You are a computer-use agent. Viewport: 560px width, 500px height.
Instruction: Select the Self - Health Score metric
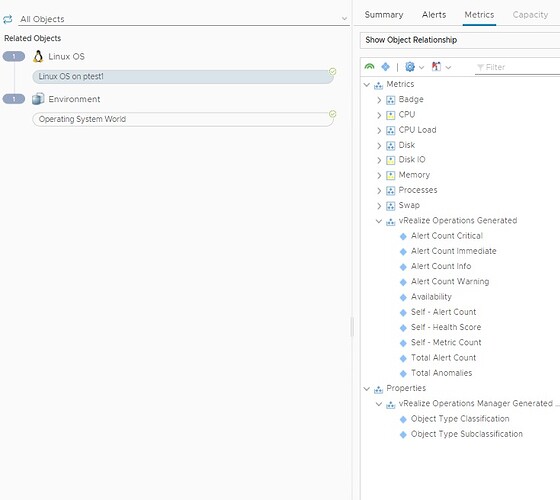click(x=446, y=327)
